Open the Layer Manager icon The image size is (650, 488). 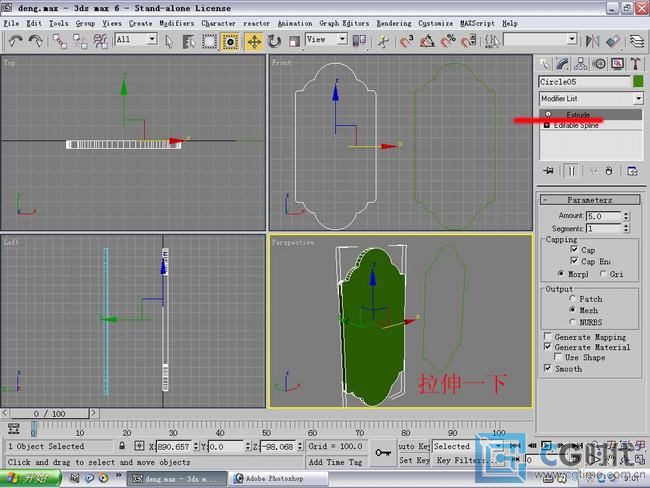pos(637,41)
